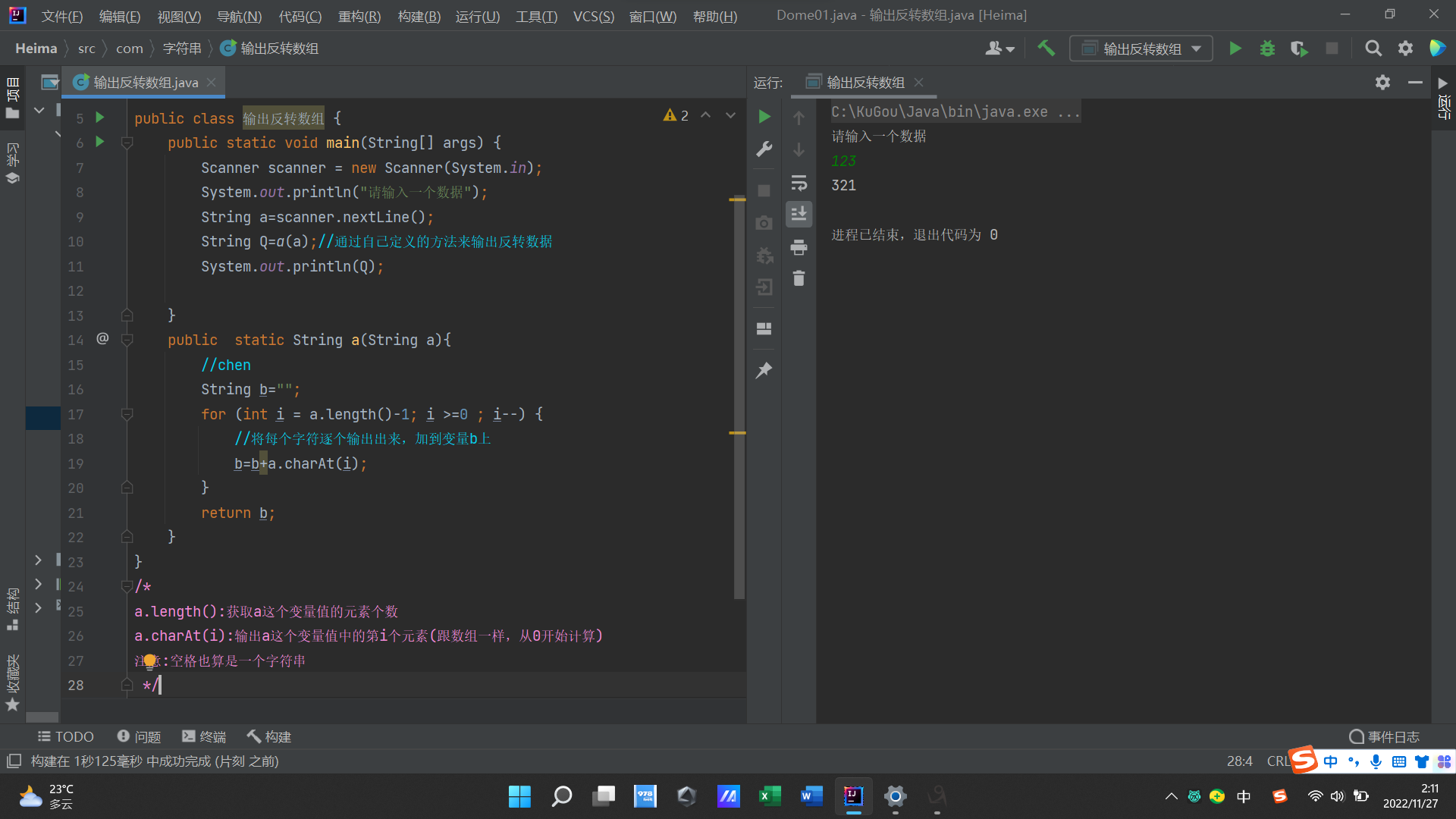
Task: Rerun program from Run panel
Action: pos(764,117)
